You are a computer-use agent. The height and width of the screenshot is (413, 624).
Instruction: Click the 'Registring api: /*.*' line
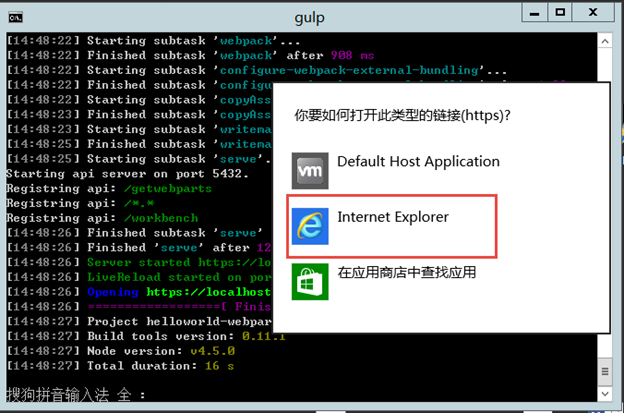(x=80, y=203)
